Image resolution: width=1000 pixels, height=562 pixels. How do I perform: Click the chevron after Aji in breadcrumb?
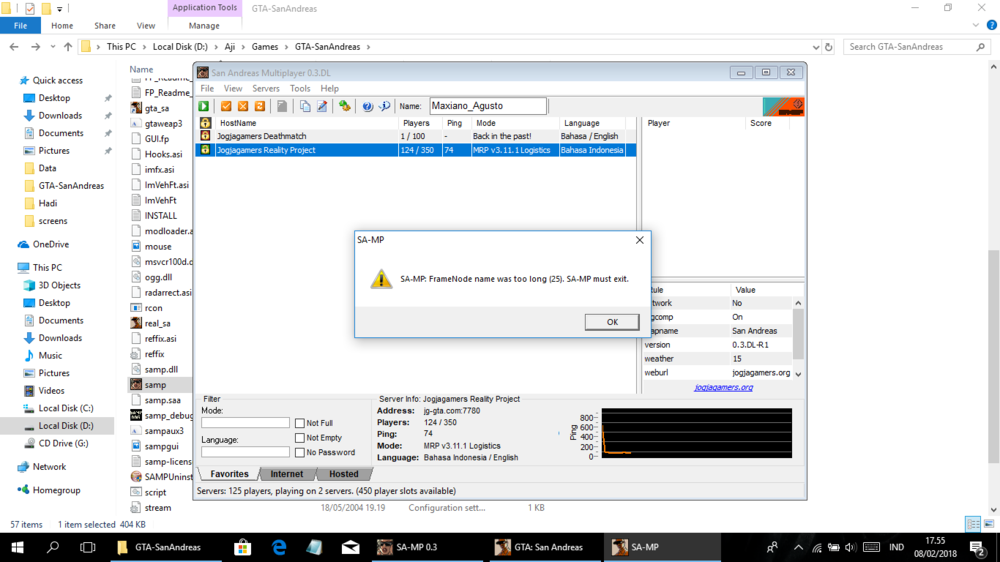click(x=243, y=47)
